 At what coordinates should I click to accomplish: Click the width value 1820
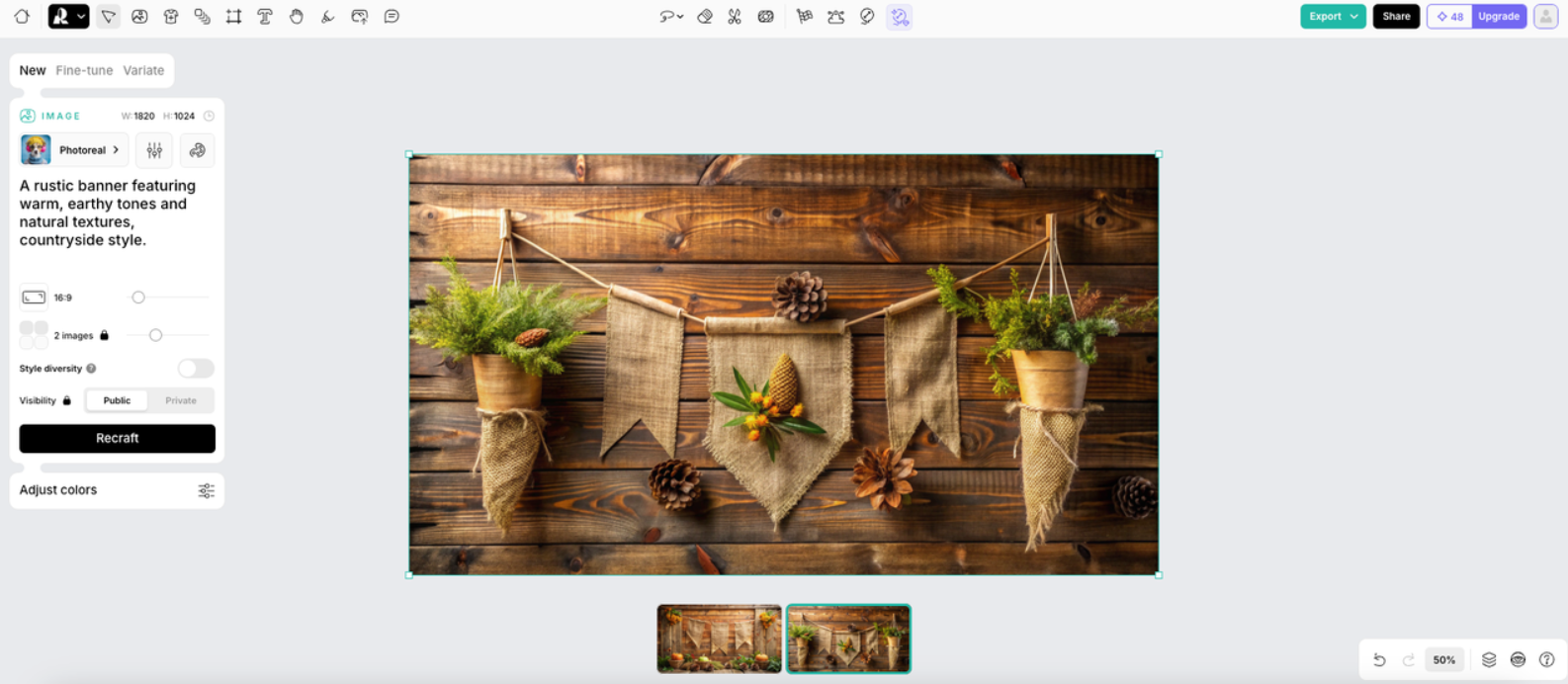[x=144, y=116]
